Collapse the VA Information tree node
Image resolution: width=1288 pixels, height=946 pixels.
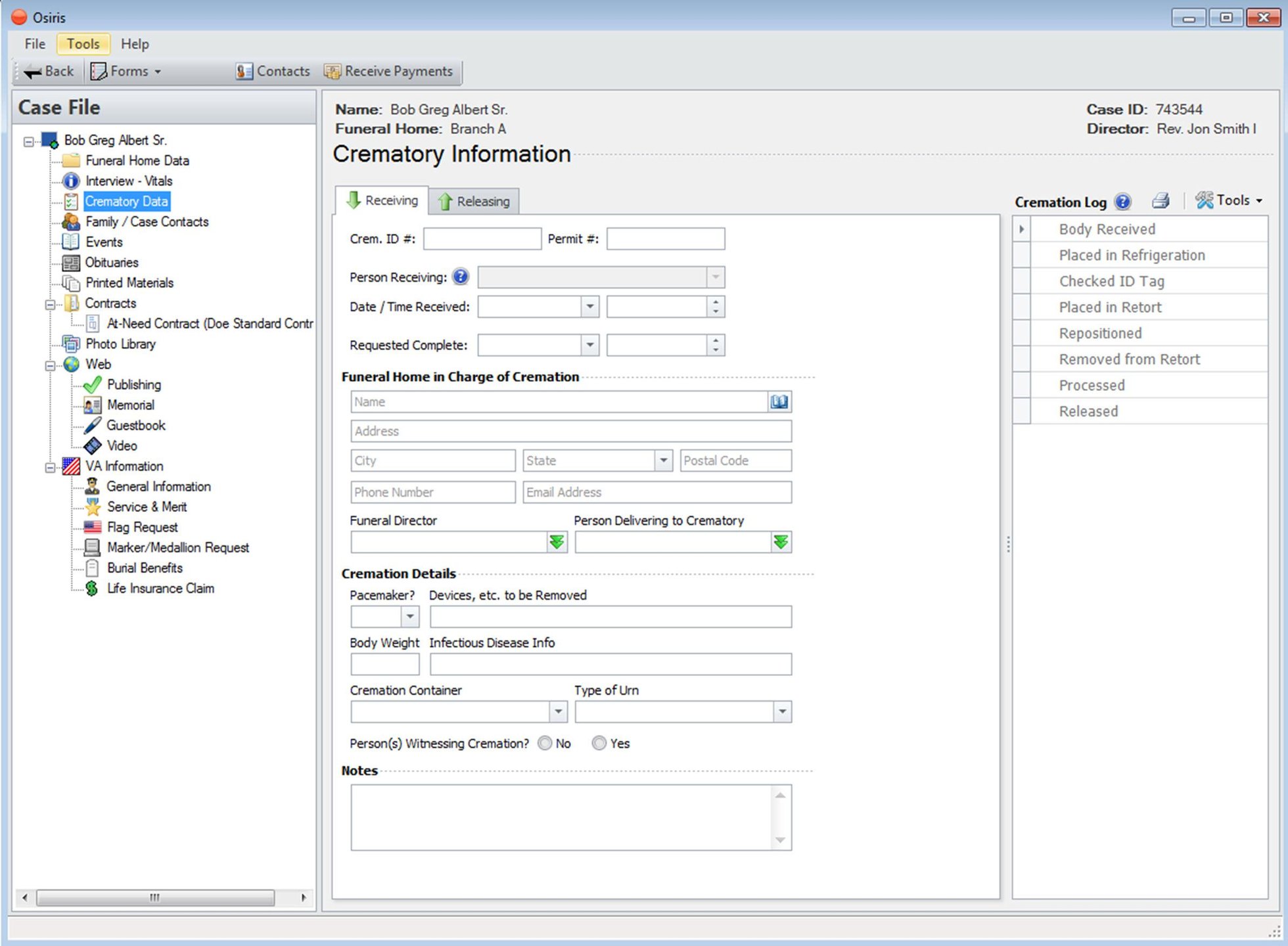pyautogui.click(x=50, y=467)
